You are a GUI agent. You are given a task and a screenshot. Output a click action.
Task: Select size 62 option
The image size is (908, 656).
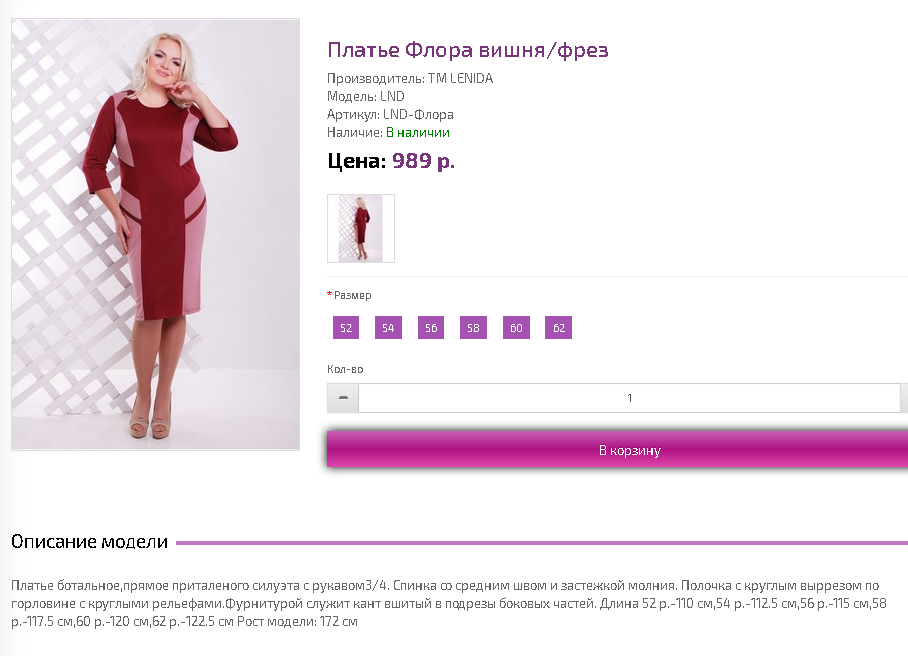coord(558,328)
